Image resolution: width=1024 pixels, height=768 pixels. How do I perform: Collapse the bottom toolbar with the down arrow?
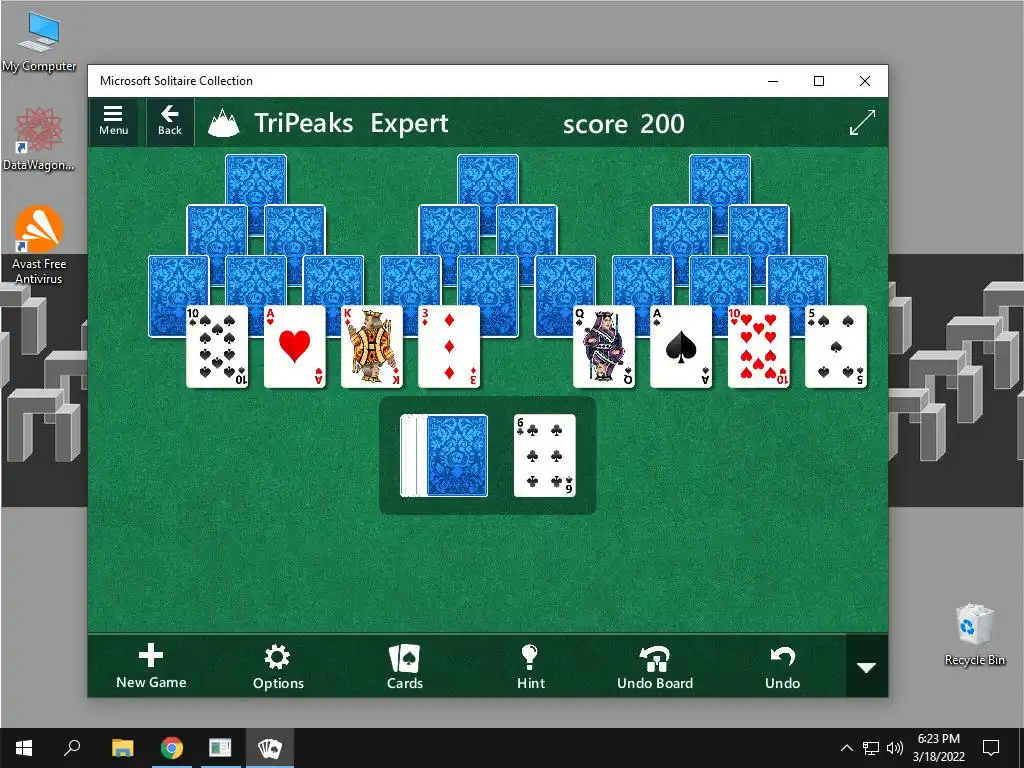pos(867,667)
